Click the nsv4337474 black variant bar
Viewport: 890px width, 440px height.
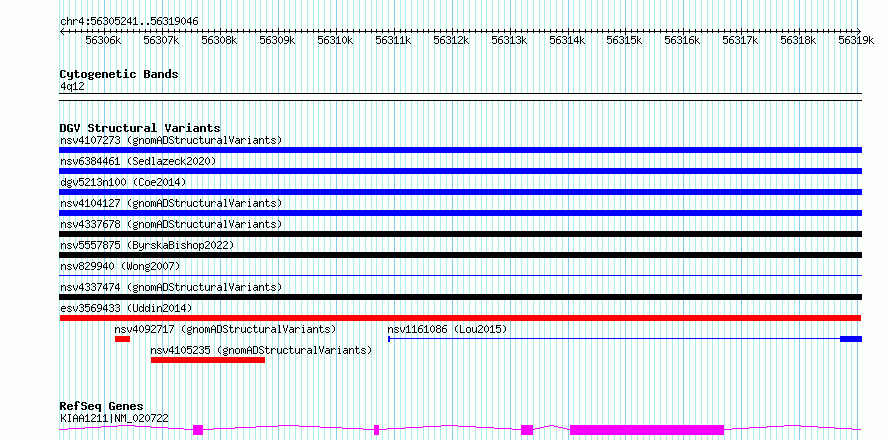pos(460,297)
